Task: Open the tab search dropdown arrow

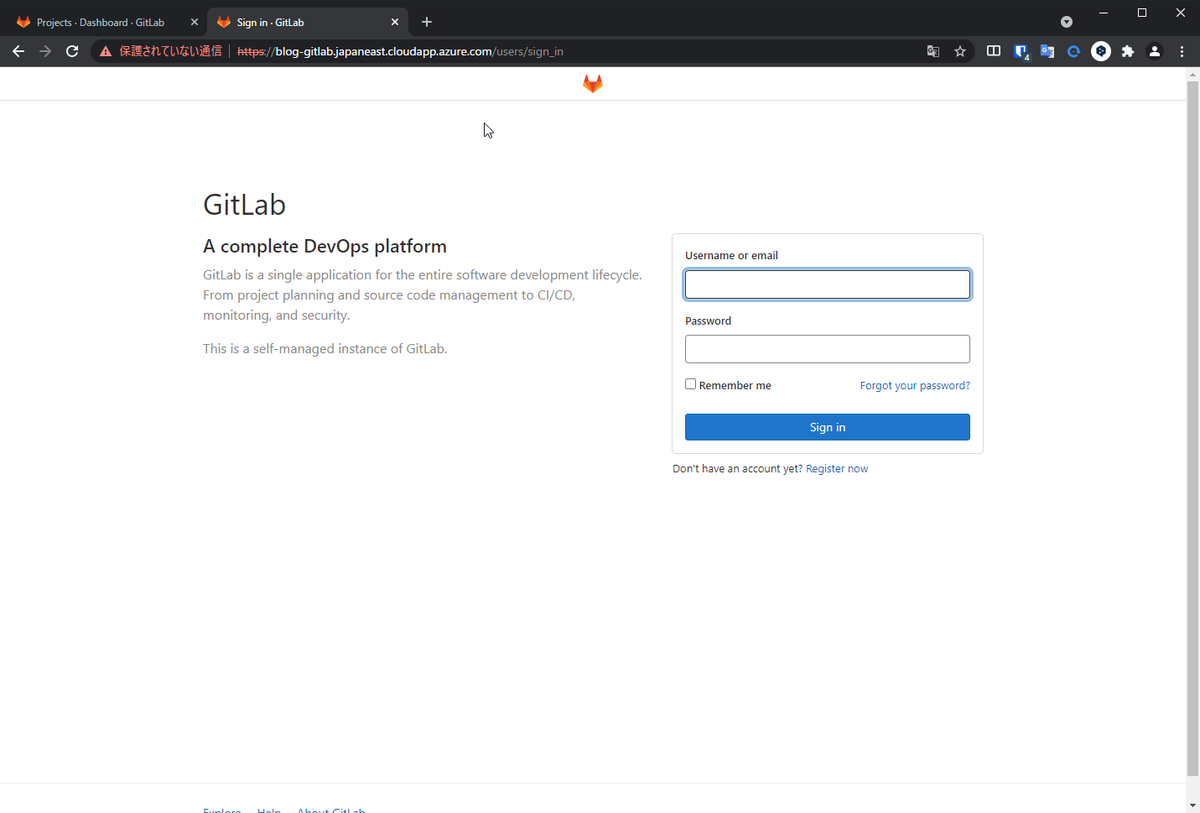Action: tap(1067, 22)
